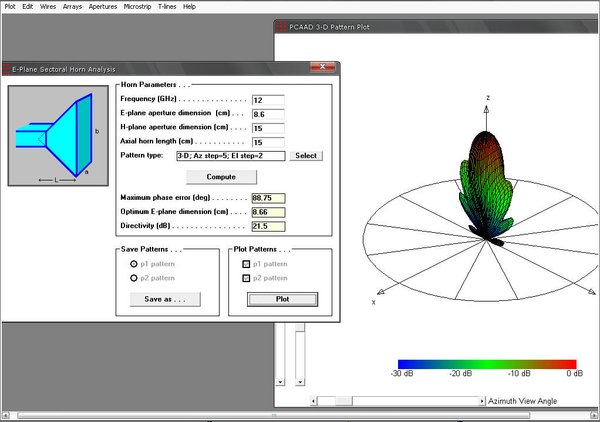
Task: Click the '-30 dB' scale label
Action: click(x=402, y=373)
